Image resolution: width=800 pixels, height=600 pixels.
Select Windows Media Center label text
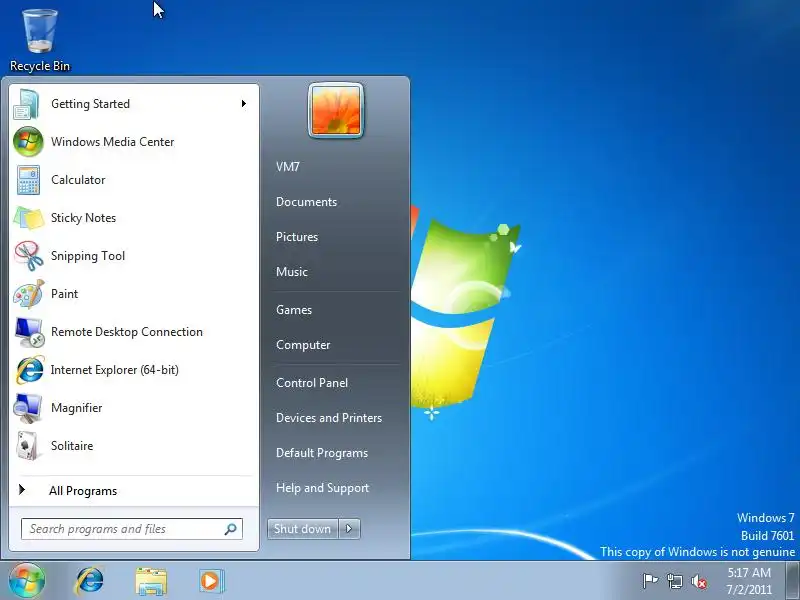tap(112, 142)
